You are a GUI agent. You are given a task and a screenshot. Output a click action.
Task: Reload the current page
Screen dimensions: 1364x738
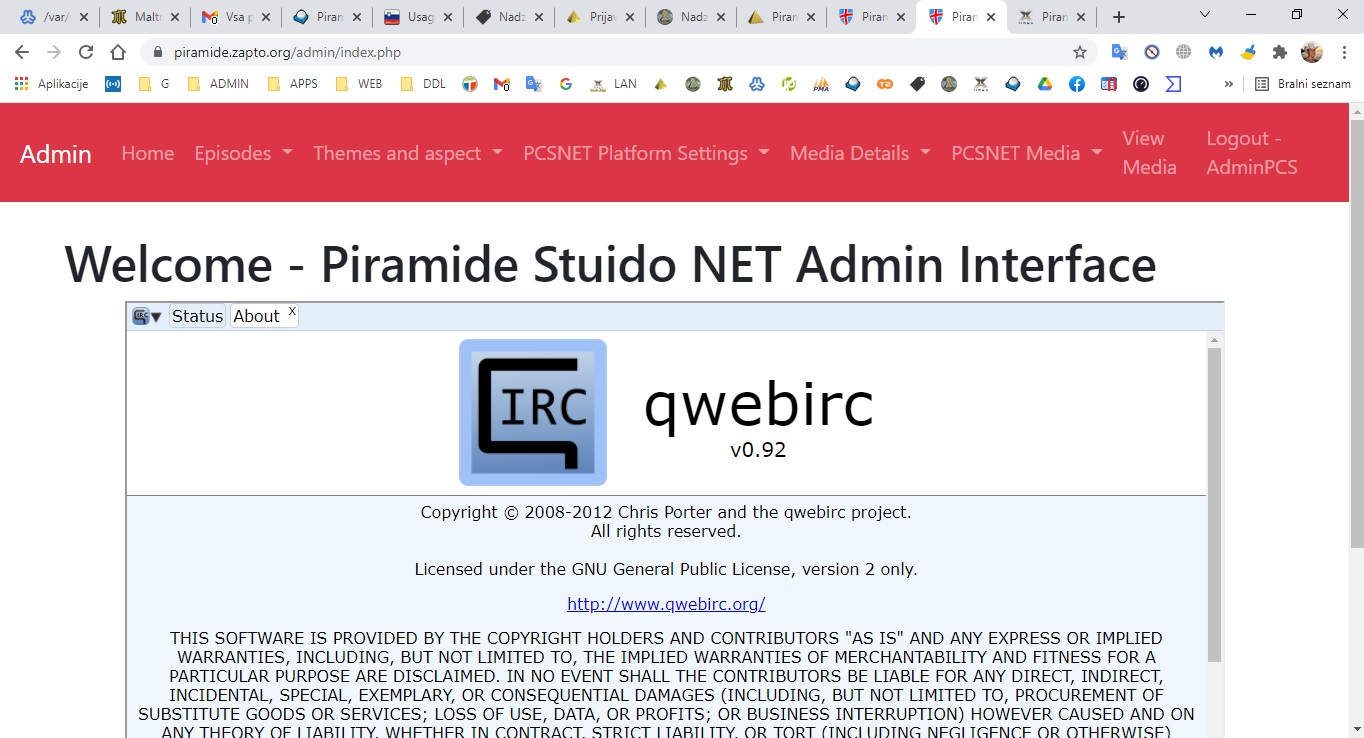pos(86,52)
